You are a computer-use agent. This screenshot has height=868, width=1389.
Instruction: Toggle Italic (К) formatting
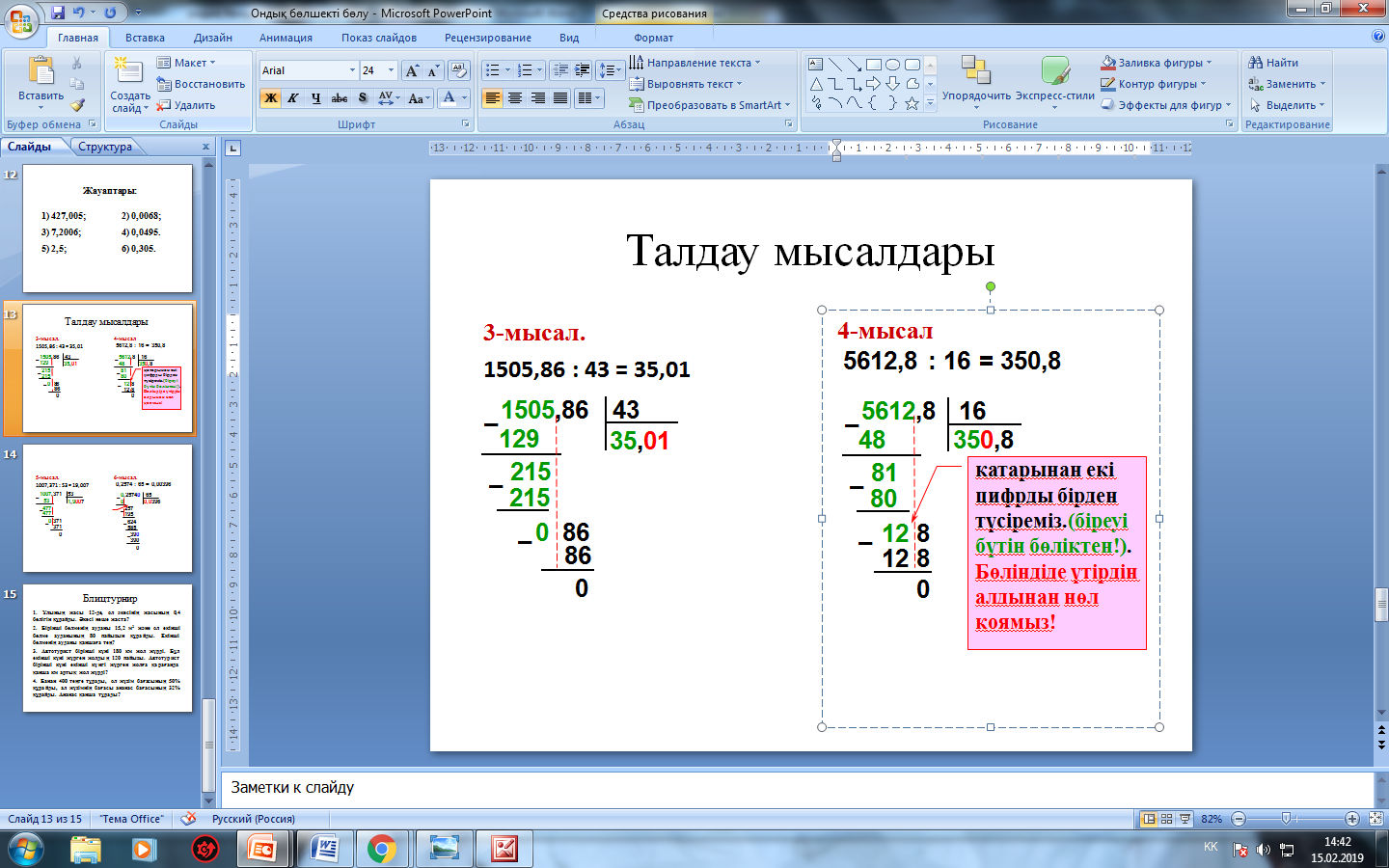point(293,98)
